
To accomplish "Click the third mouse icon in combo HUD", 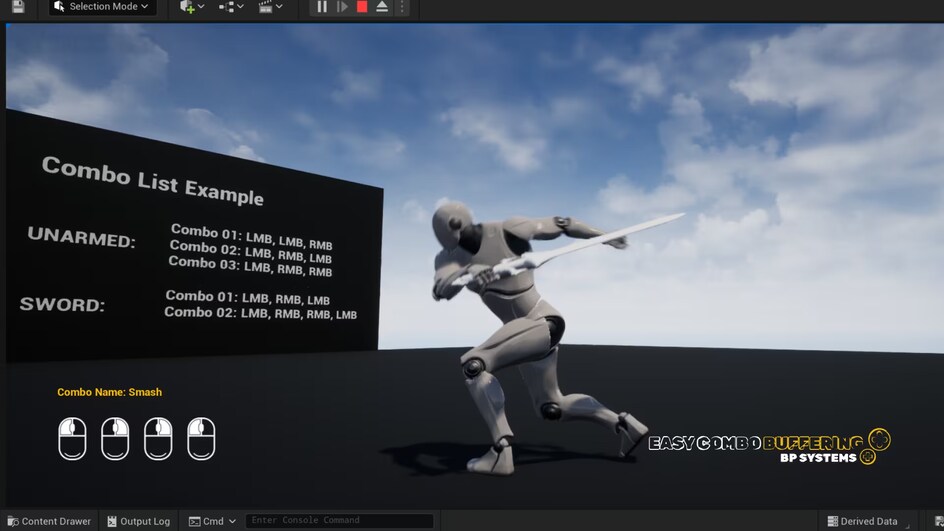I will (x=158, y=439).
